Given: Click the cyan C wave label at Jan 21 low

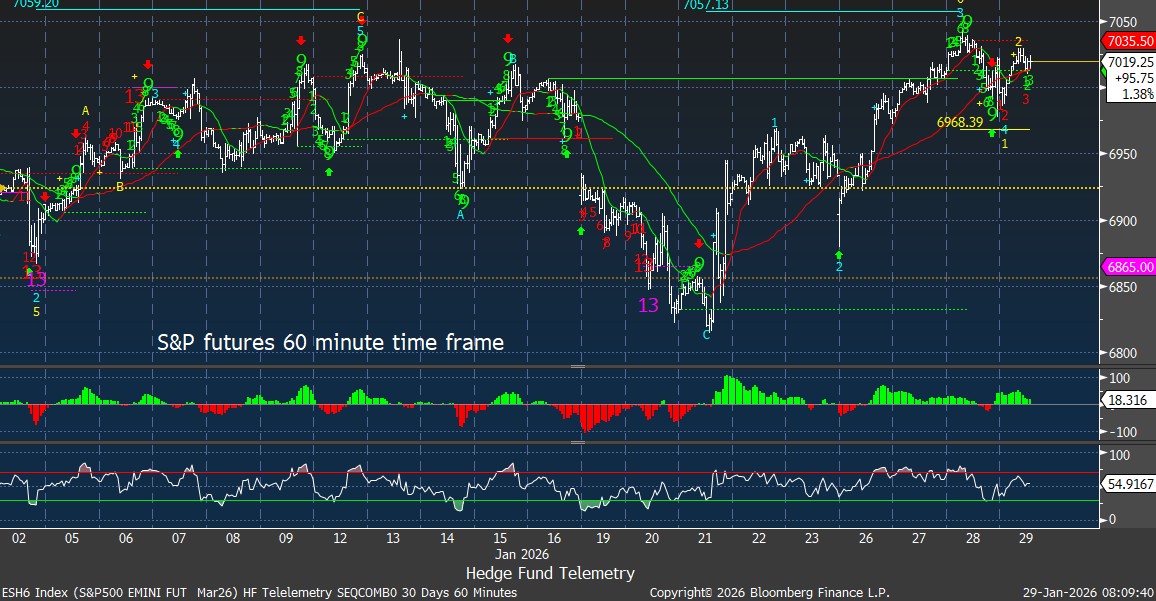Looking at the screenshot, I should pos(707,334).
